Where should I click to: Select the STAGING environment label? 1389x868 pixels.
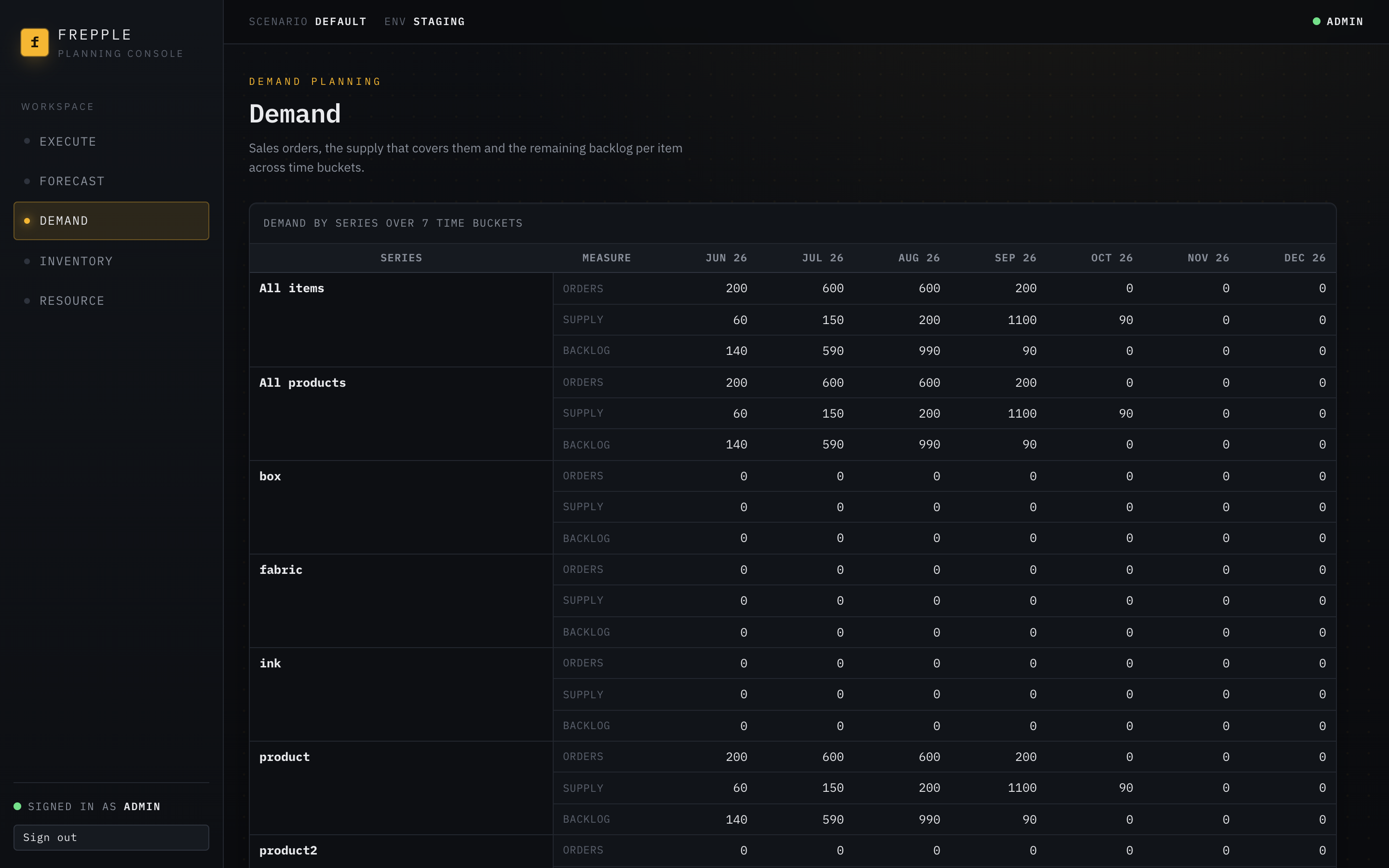[439, 21]
